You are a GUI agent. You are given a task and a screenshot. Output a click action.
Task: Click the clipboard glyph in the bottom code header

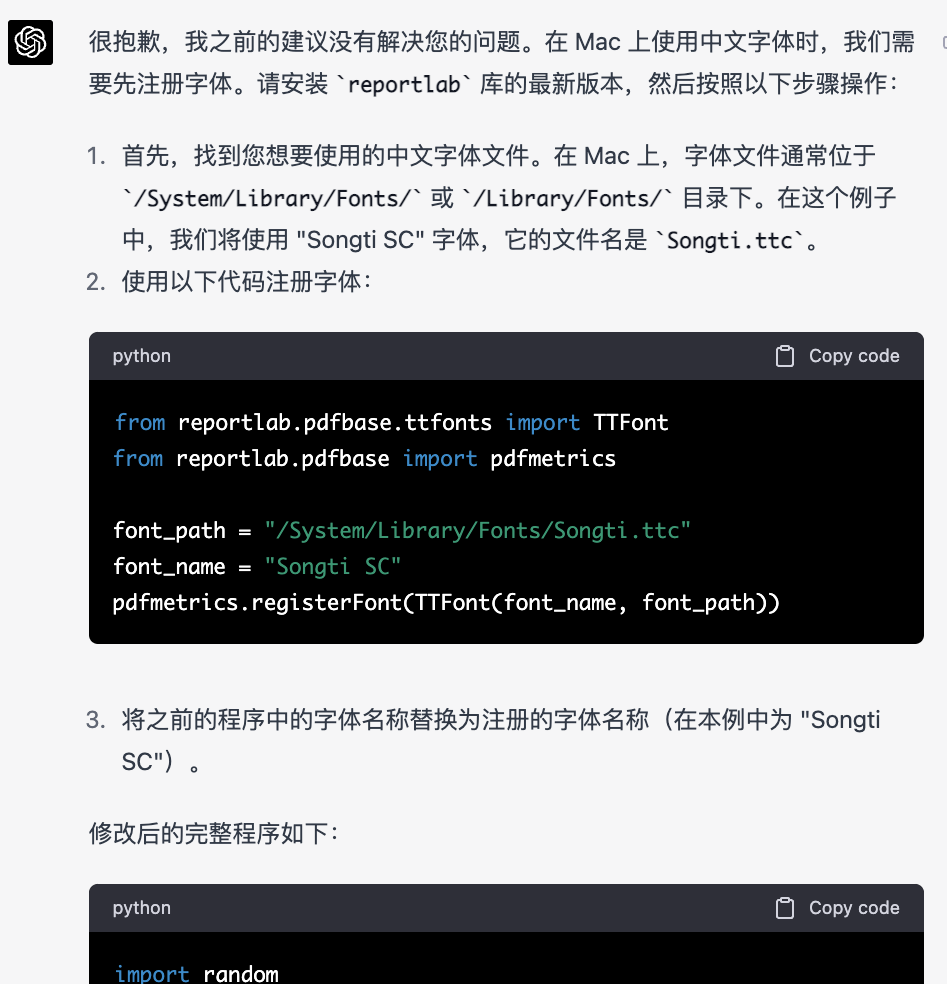(785, 907)
